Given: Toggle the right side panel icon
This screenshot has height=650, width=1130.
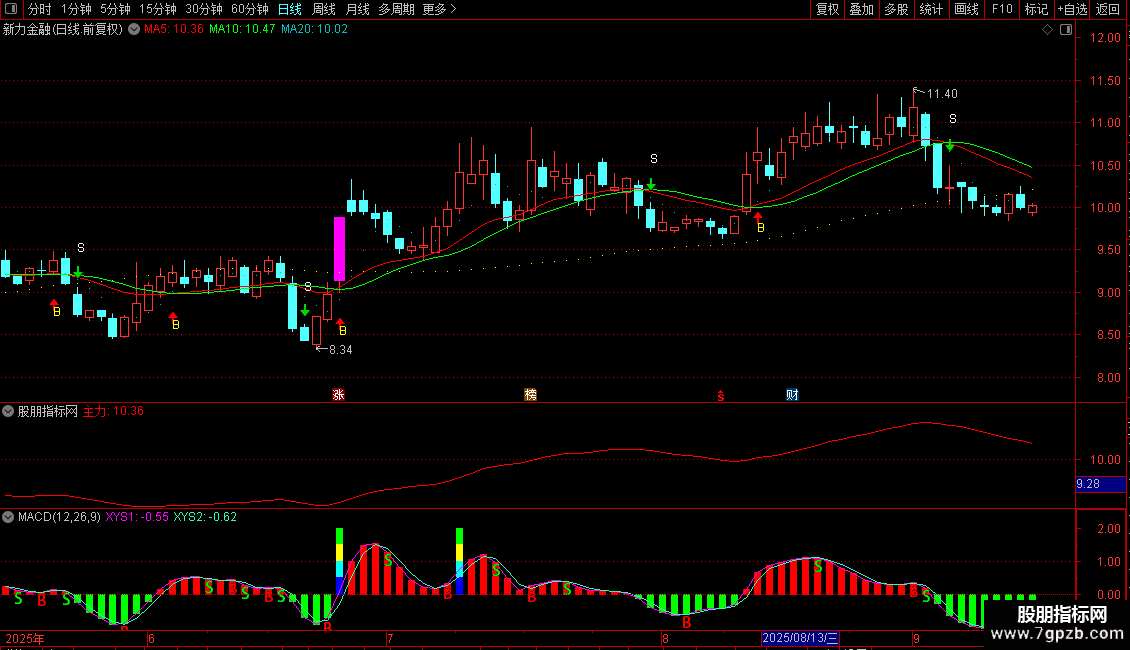Looking at the screenshot, I should click(x=1066, y=30).
